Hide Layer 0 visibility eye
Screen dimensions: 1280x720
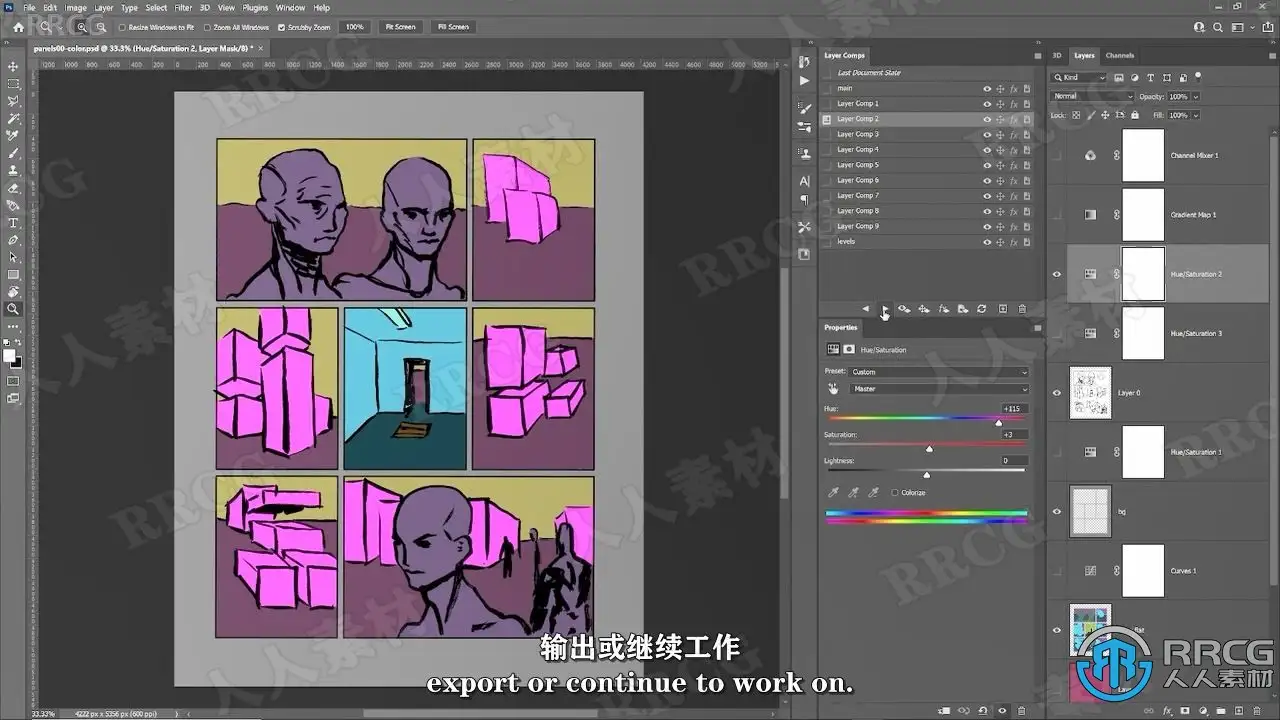coord(1057,393)
